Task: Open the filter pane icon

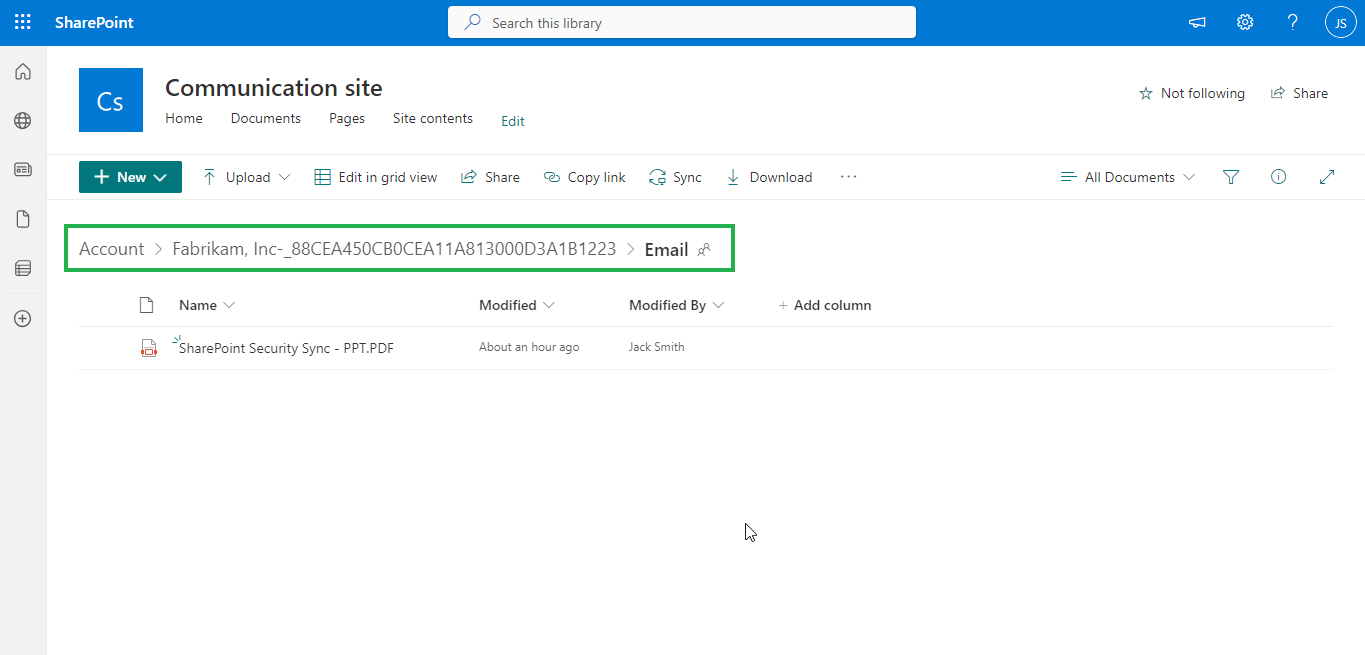Action: pyautogui.click(x=1230, y=176)
